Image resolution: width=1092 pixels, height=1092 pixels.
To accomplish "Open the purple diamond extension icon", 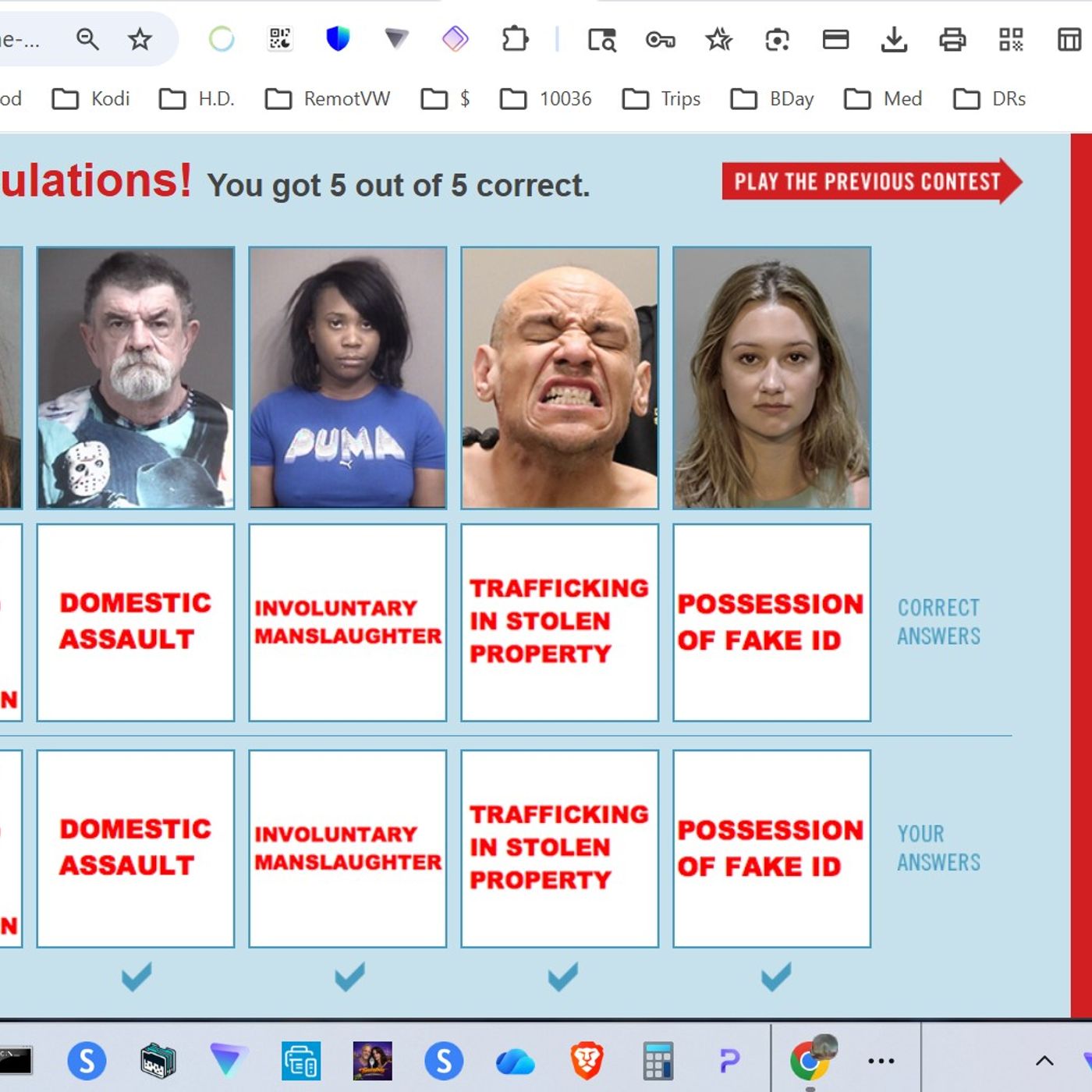I will (456, 39).
